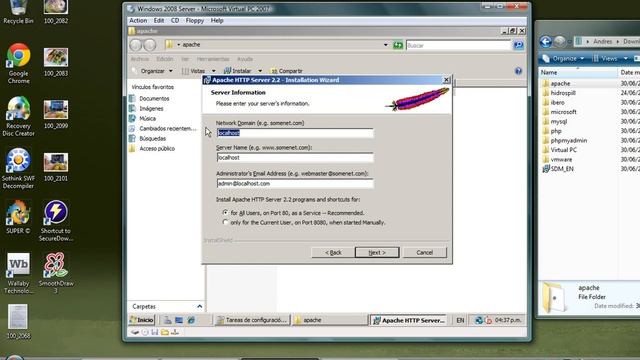Launch the SUPER © desktop shortcut
Screen dimensions: 640x360
click(18, 217)
